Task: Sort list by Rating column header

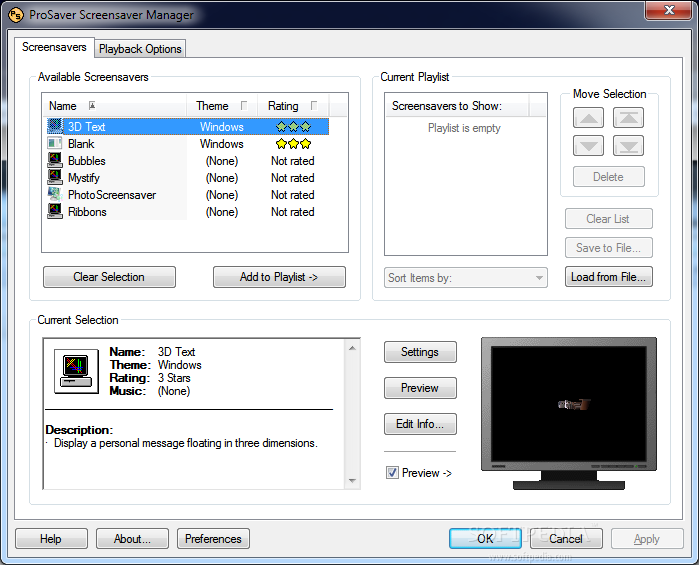Action: tap(293, 106)
